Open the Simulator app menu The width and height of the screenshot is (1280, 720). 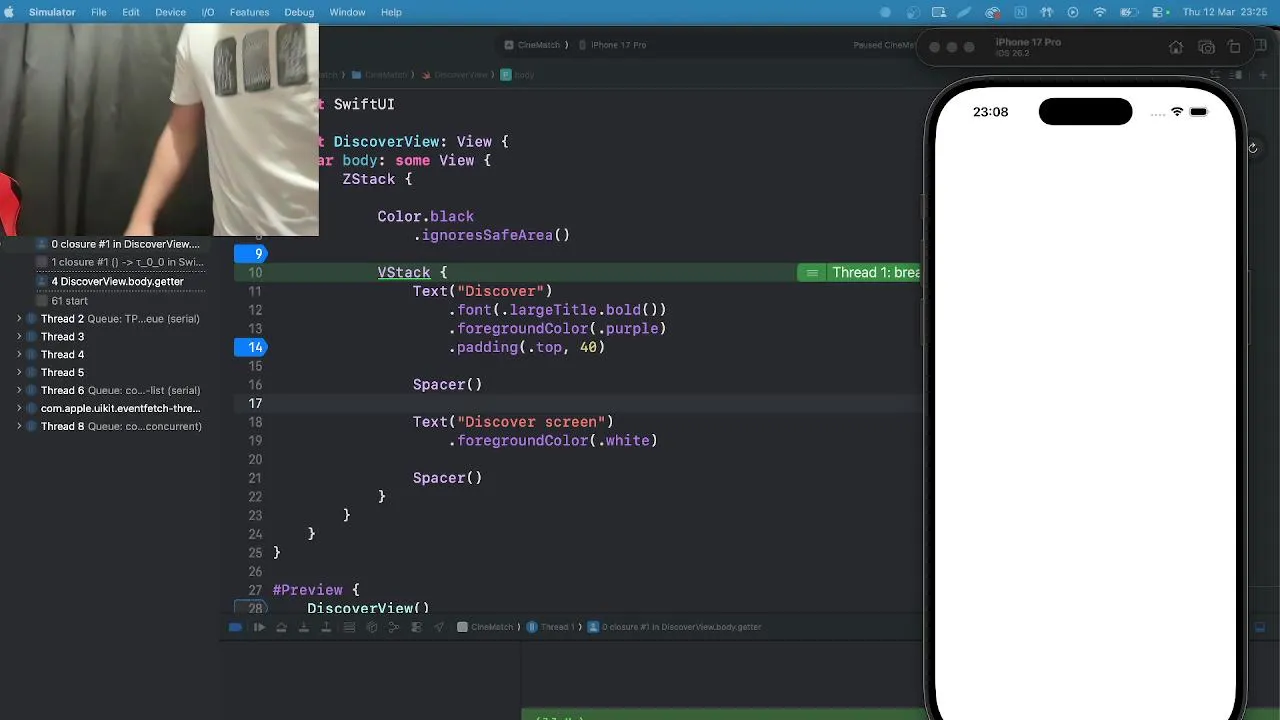point(52,12)
